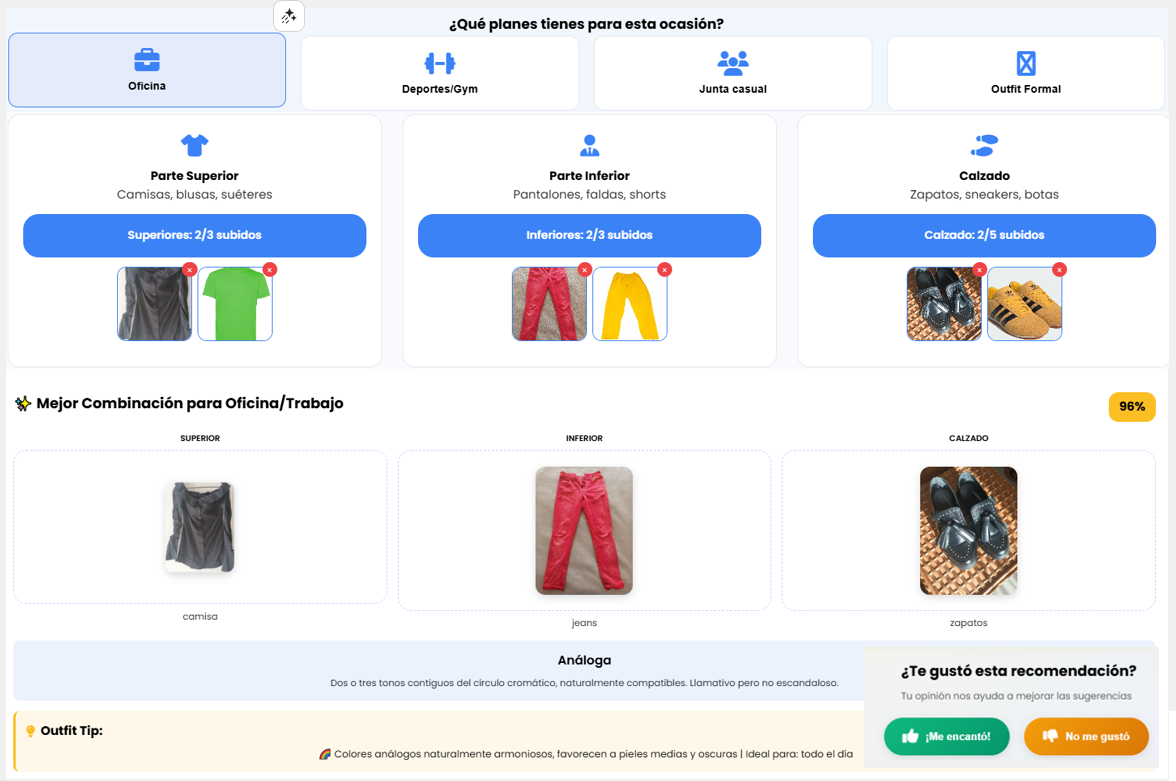Select the Junta casual option
Image resolution: width=1176 pixels, height=781 pixels.
pyautogui.click(x=732, y=73)
